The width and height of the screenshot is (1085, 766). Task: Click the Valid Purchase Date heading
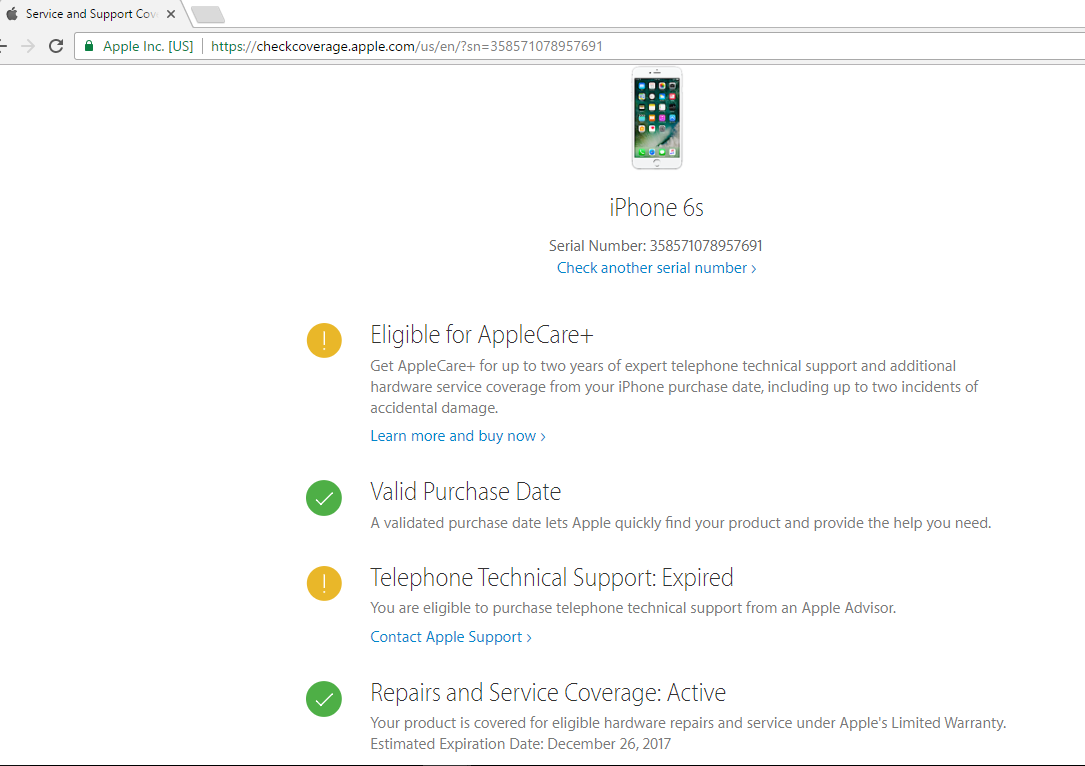click(x=466, y=492)
